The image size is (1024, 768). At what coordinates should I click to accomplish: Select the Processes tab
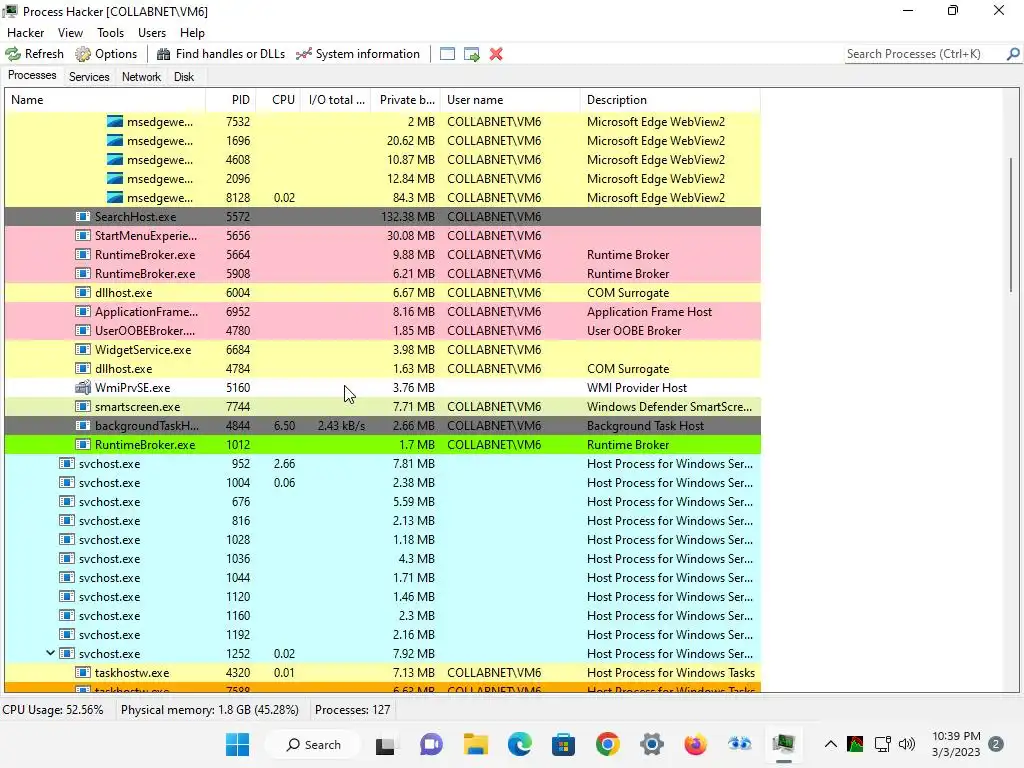32,76
